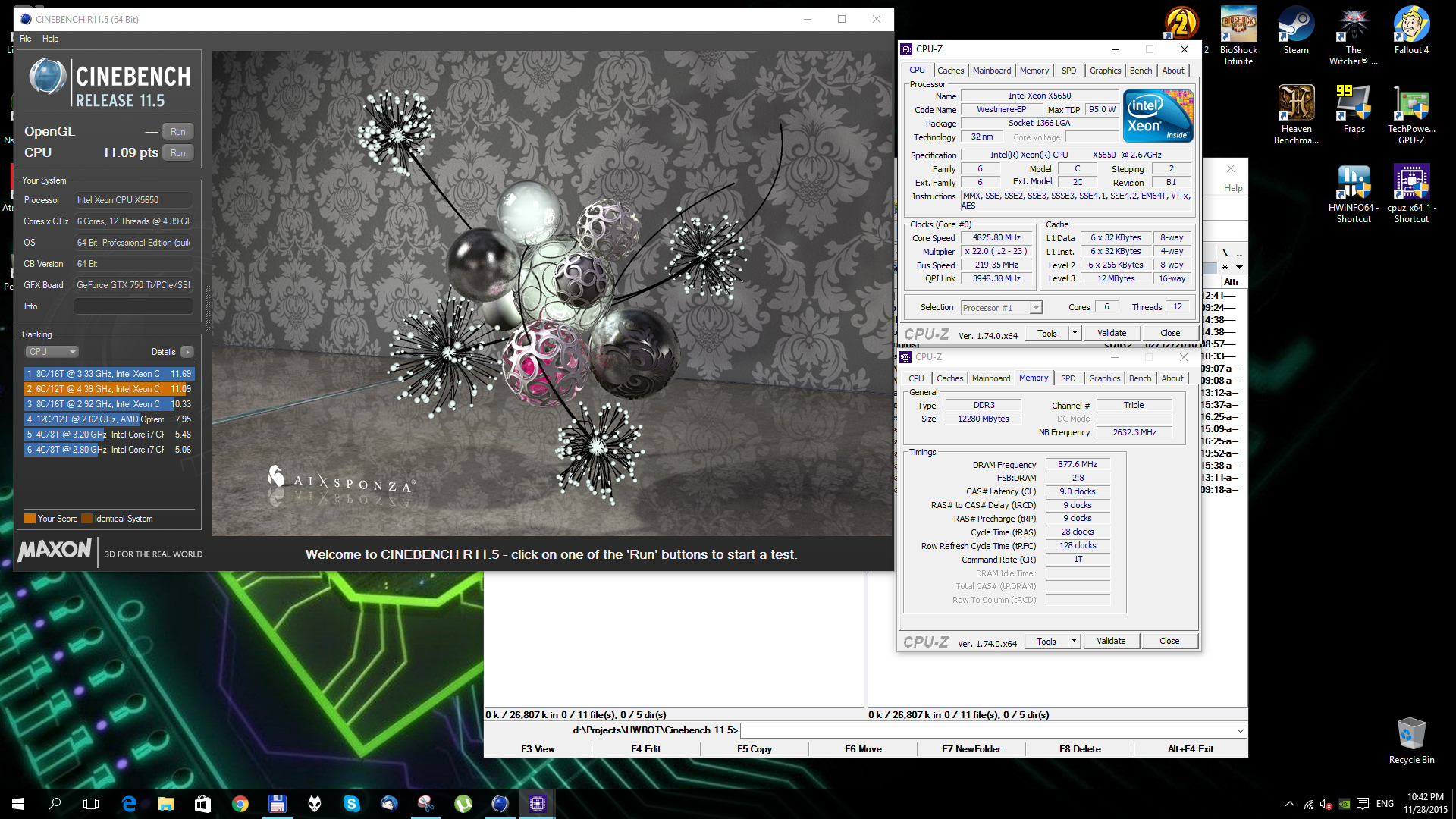This screenshot has width=1456, height=819.
Task: Click F7 NewFolder button
Action: (971, 749)
